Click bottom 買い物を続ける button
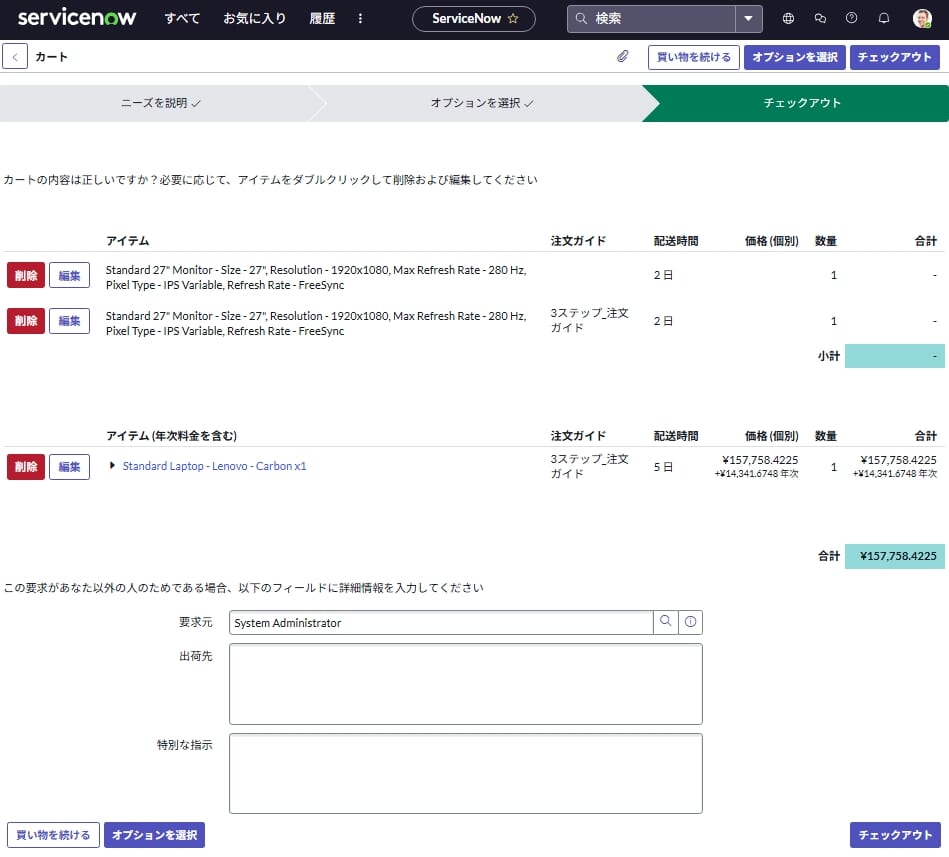Screen dimensions: 949x857 click(53, 835)
